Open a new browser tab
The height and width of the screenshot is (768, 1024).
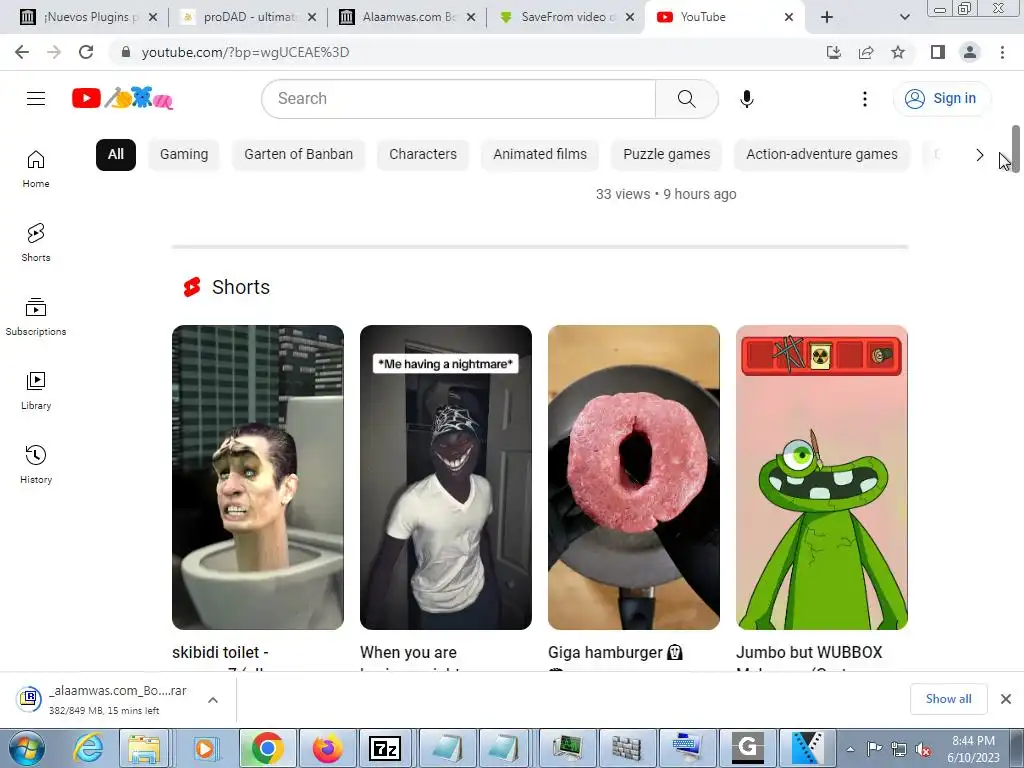coord(827,17)
